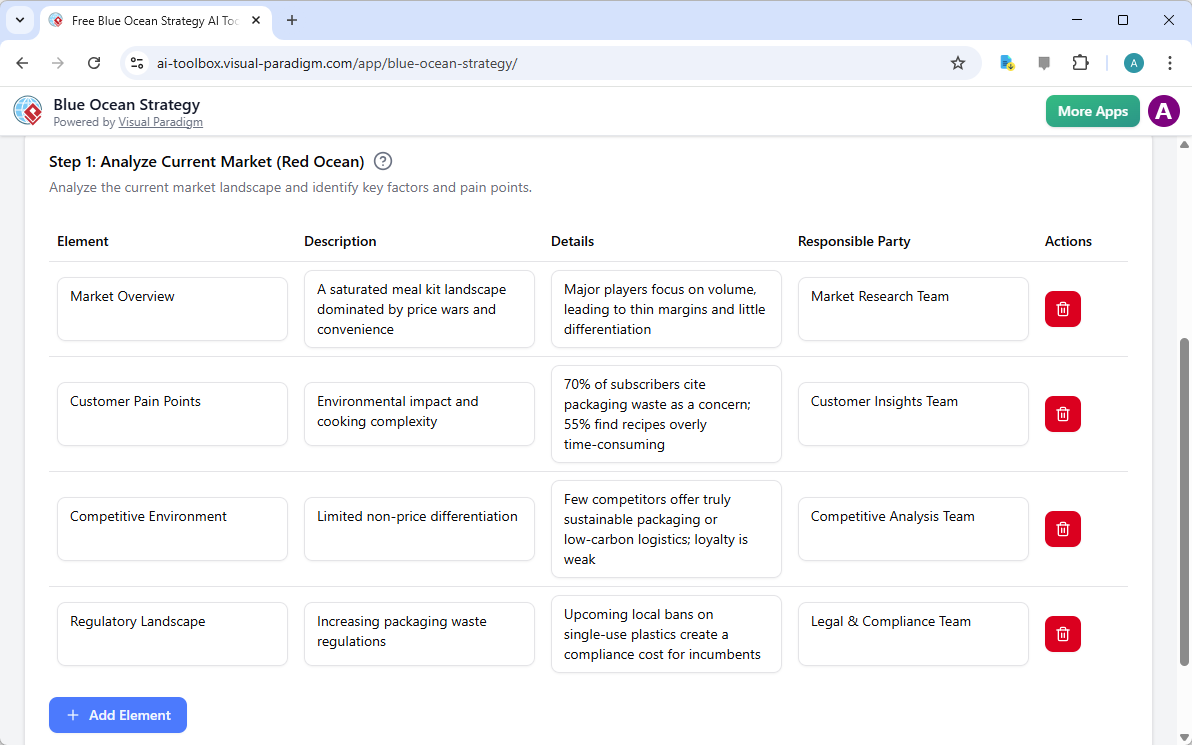Bookmark this page with the star icon
This screenshot has height=745, width=1192.
coord(958,62)
